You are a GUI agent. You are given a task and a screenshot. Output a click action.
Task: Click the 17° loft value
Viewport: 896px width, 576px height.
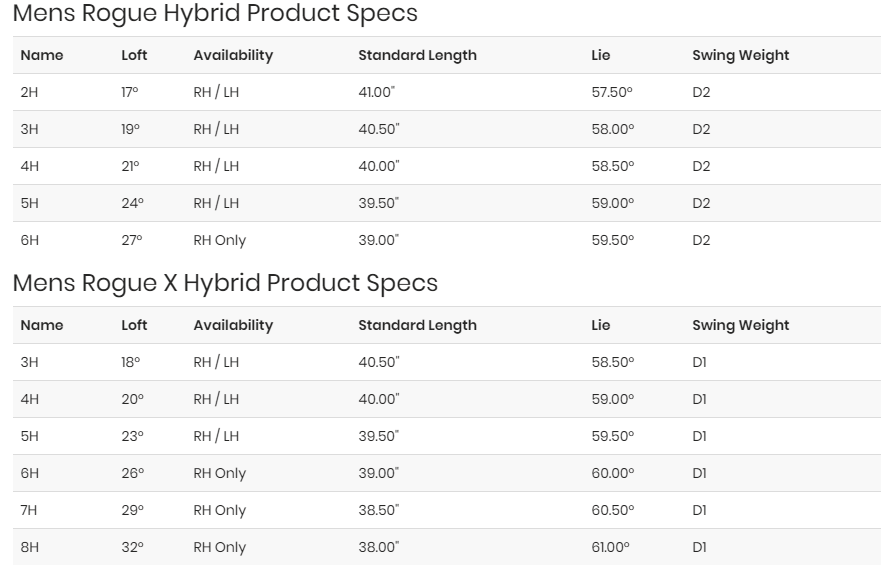click(x=130, y=92)
